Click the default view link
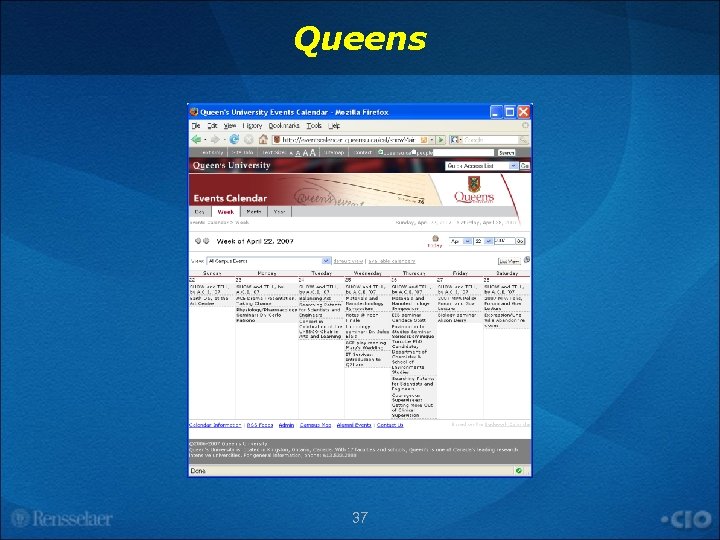 (x=348, y=261)
